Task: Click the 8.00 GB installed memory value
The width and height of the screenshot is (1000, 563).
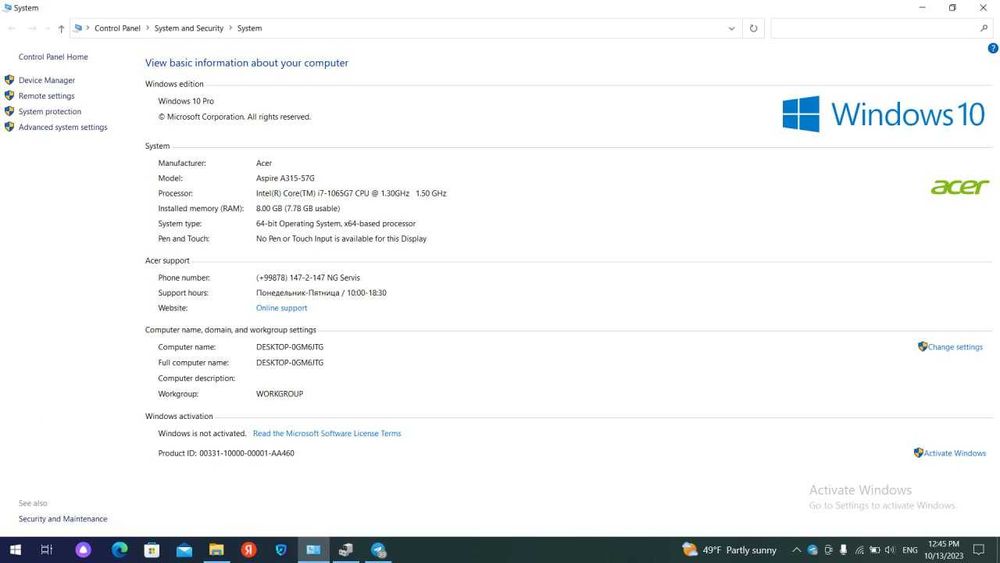Action: [x=298, y=208]
